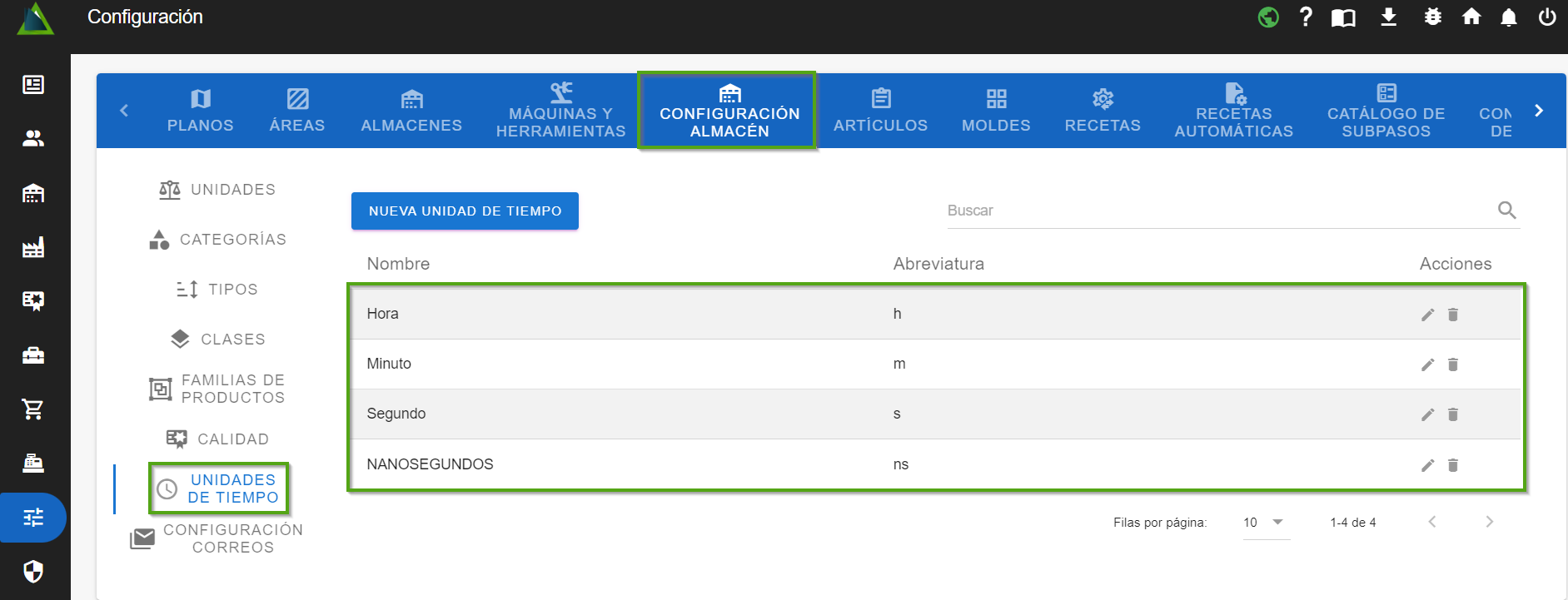Switch to the Artículos tab

pyautogui.click(x=880, y=111)
